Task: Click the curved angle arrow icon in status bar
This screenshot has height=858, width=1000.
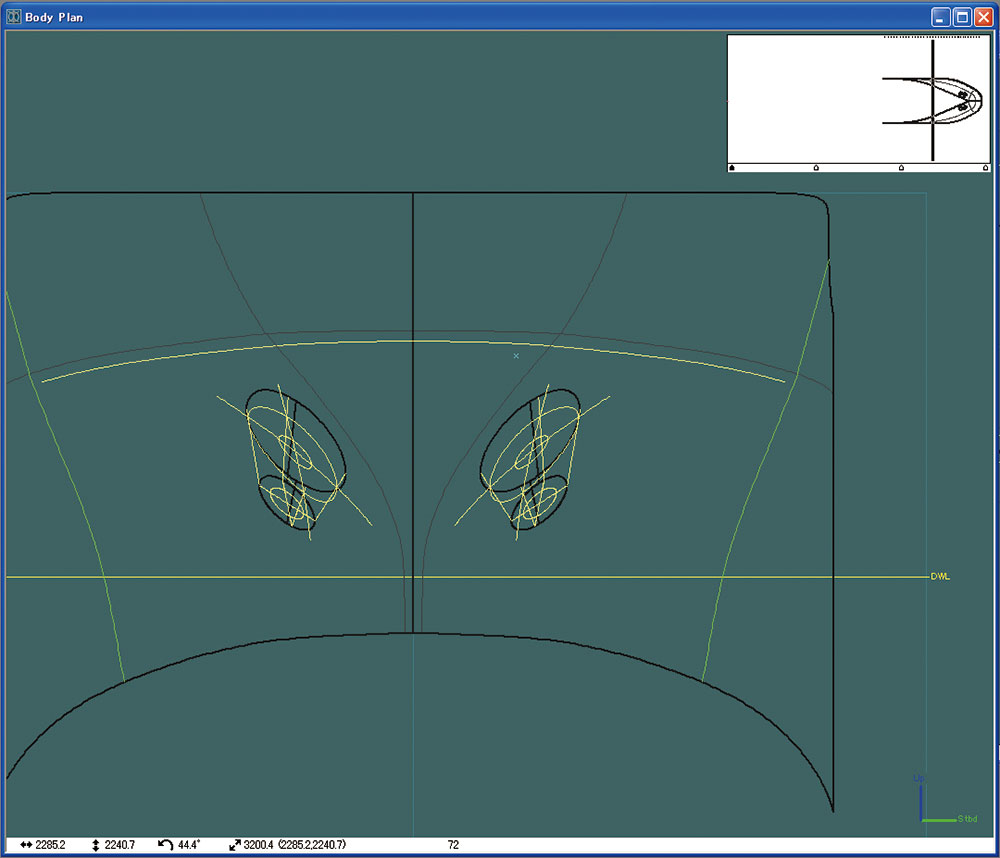Action: pos(165,845)
